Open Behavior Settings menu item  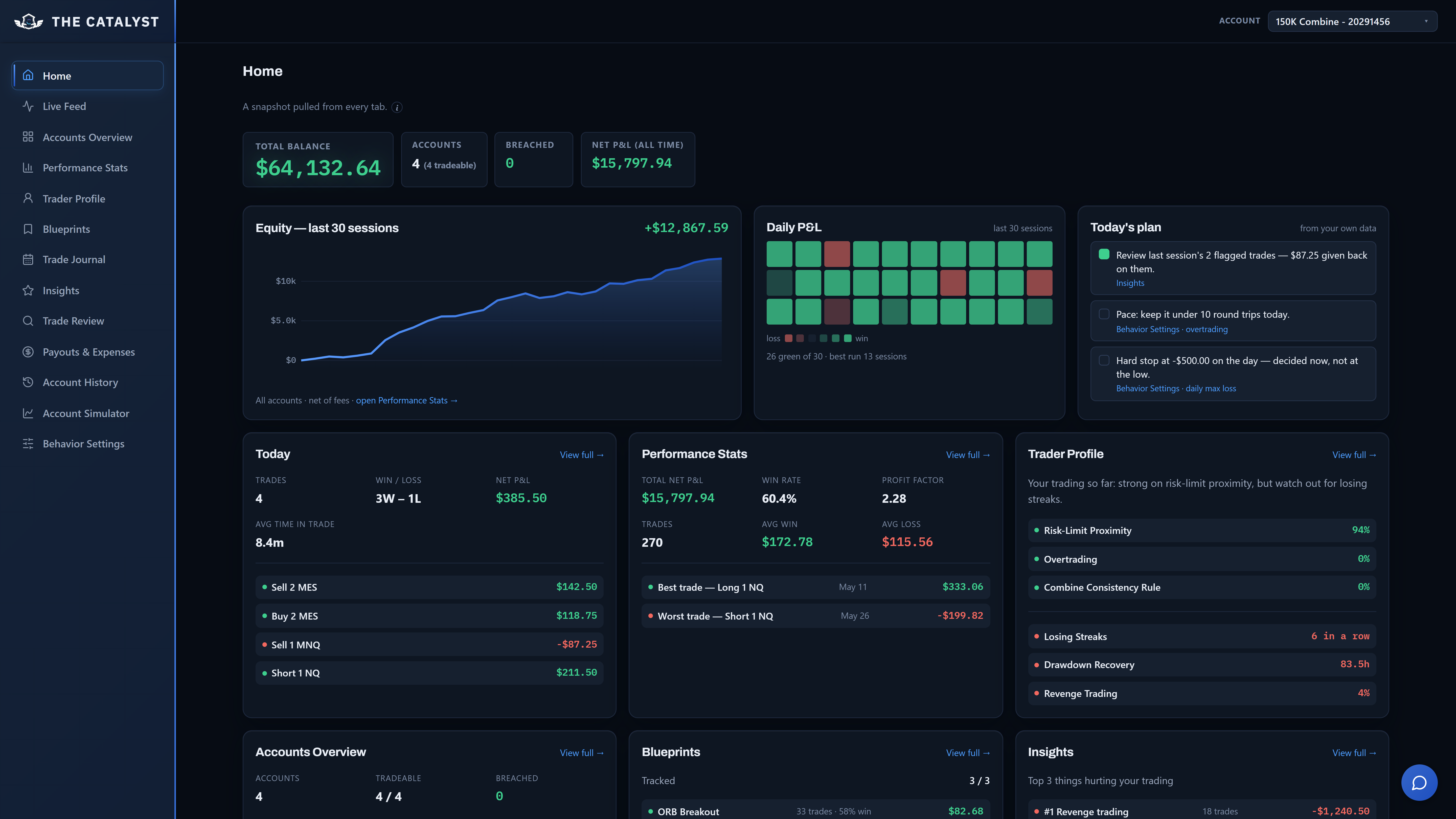[88, 444]
